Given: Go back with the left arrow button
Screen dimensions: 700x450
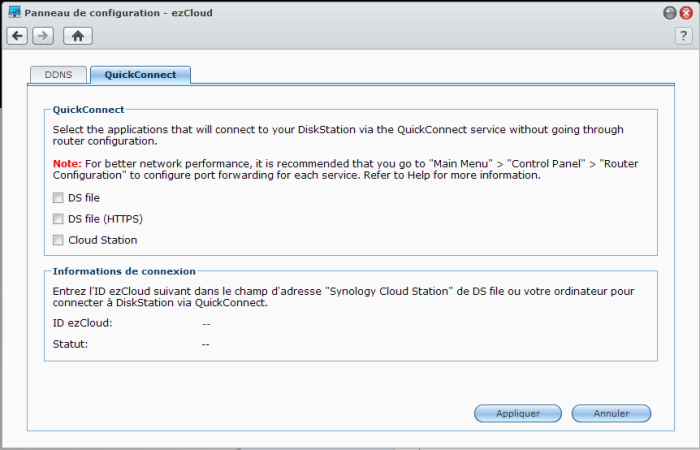Looking at the screenshot, I should click(x=17, y=36).
